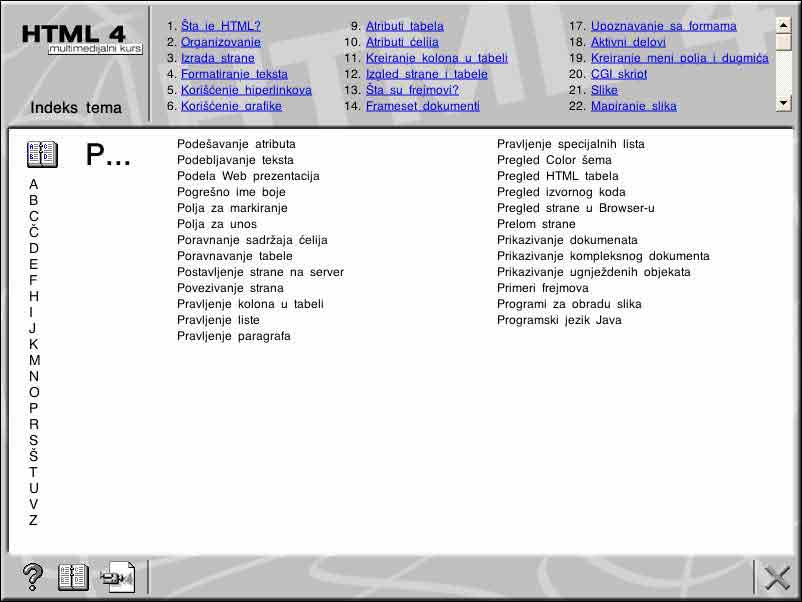Exit using the X icon at bottom right
Image resolution: width=802 pixels, height=602 pixels.
click(777, 577)
